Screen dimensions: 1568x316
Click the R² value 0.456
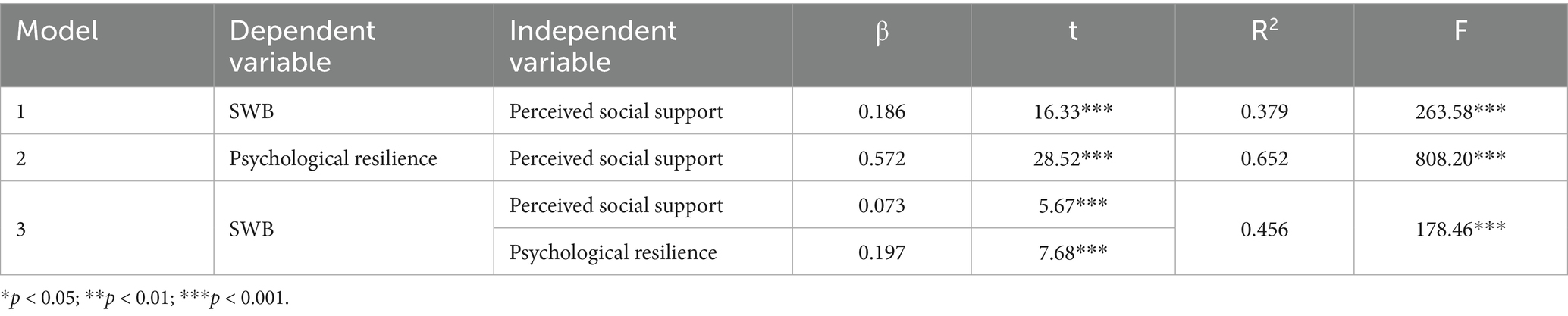click(x=1264, y=229)
